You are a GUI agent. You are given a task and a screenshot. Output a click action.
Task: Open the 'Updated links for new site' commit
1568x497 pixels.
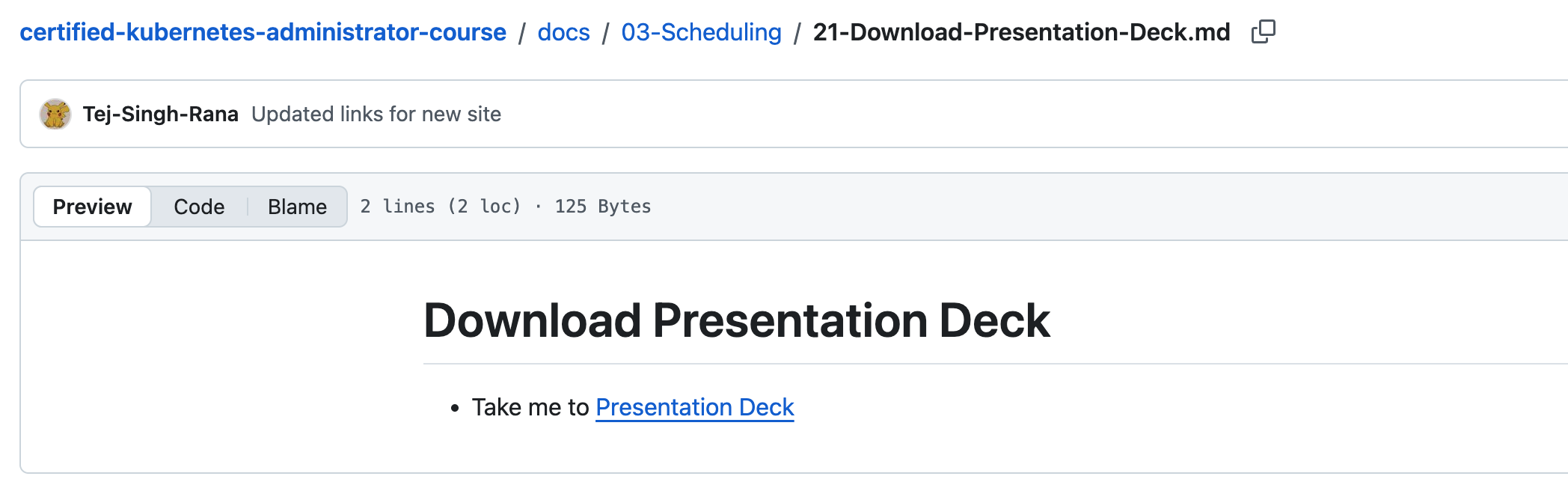[x=376, y=114]
